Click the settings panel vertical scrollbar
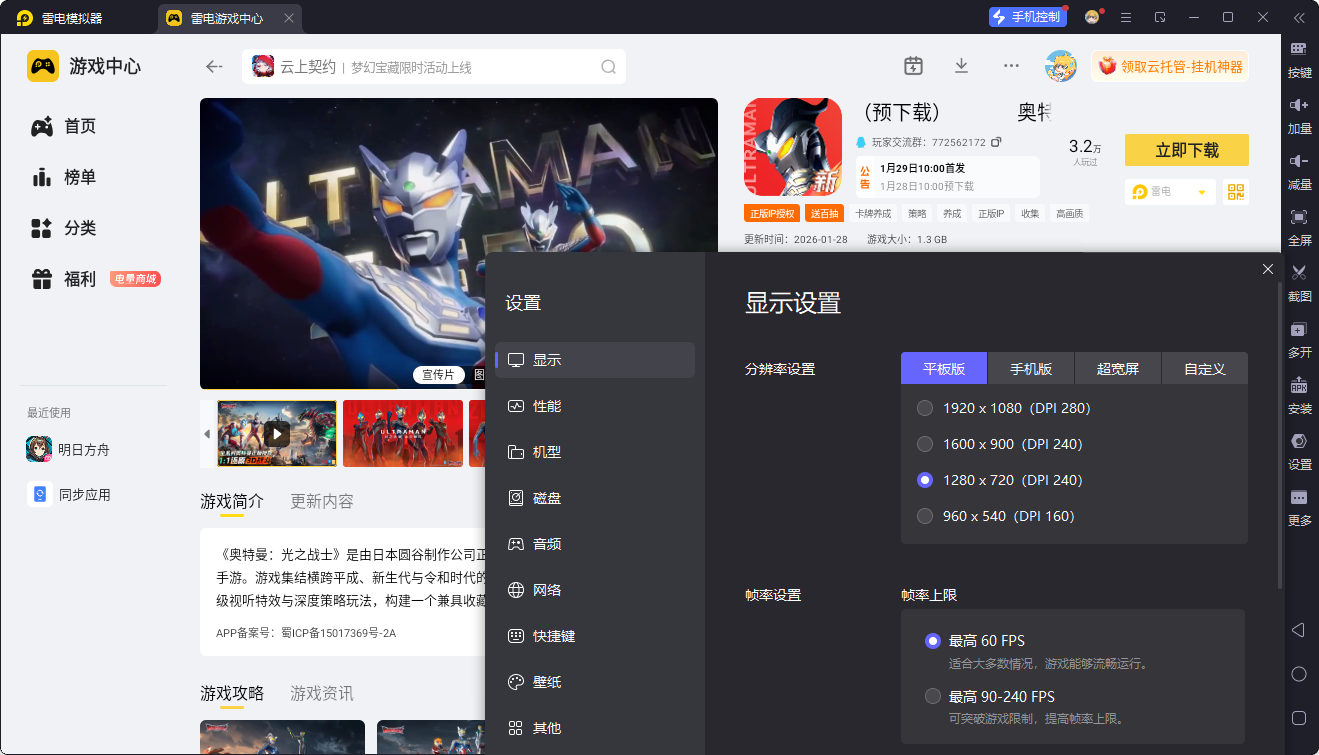 tap(1280, 435)
